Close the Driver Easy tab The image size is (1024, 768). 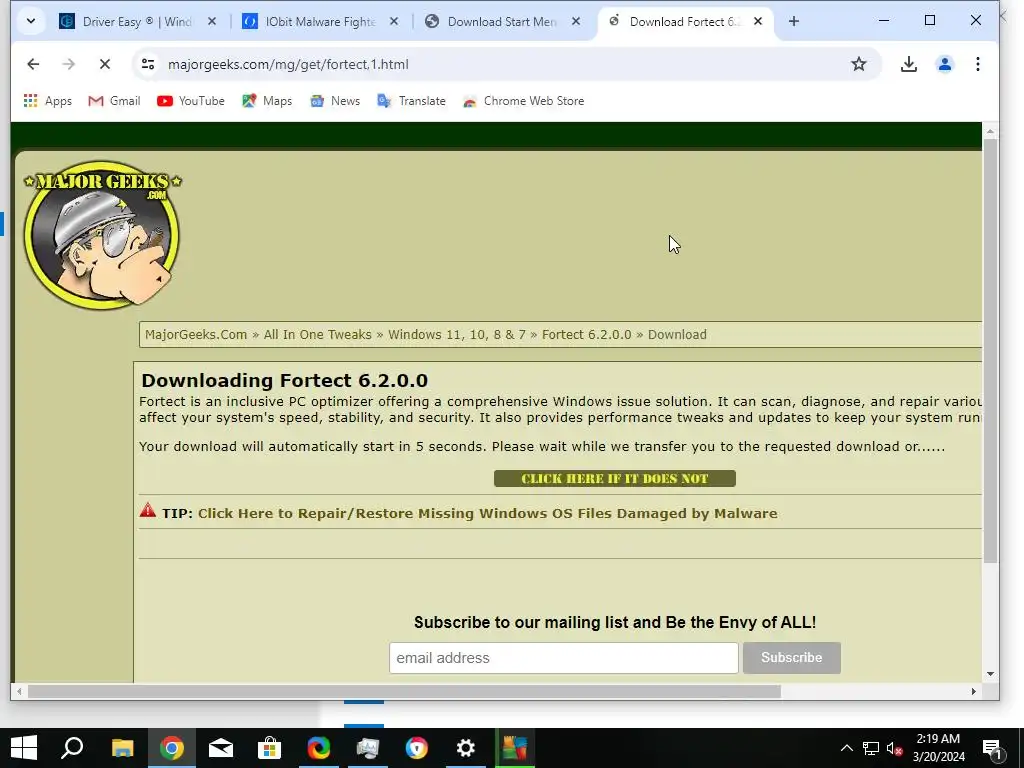212,22
